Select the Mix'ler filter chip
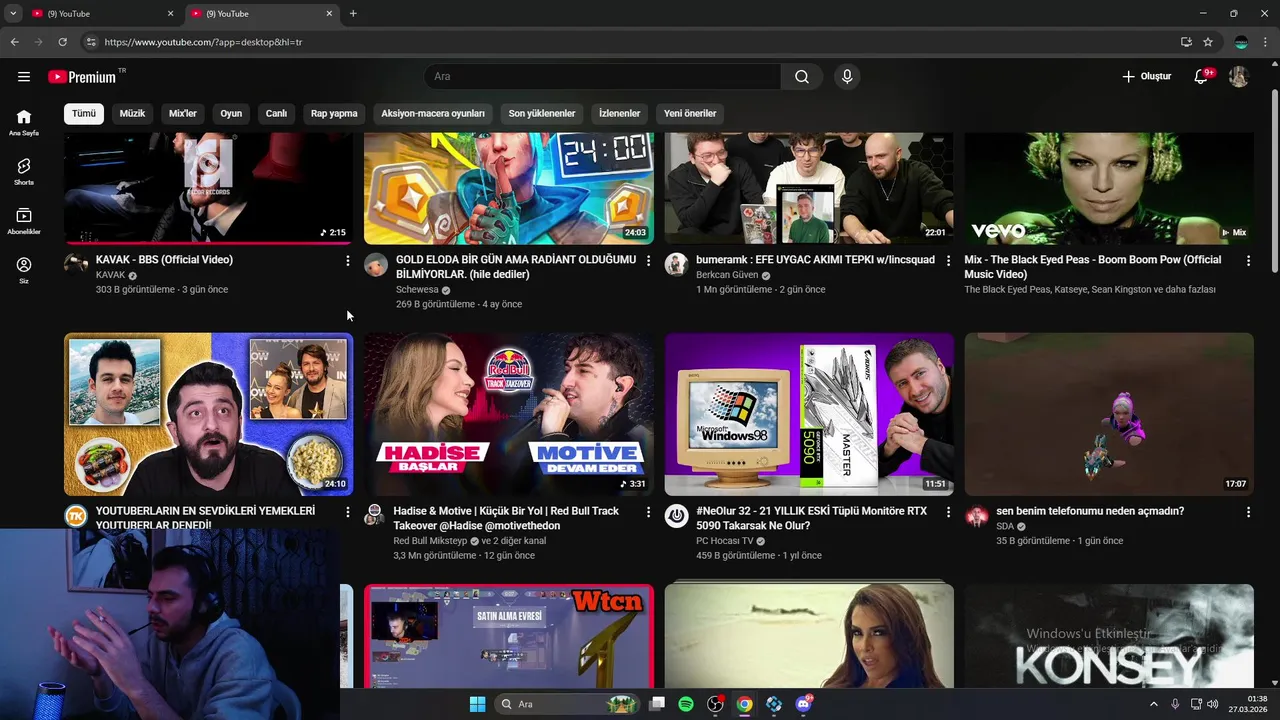This screenshot has height=720, width=1280. coord(183,113)
